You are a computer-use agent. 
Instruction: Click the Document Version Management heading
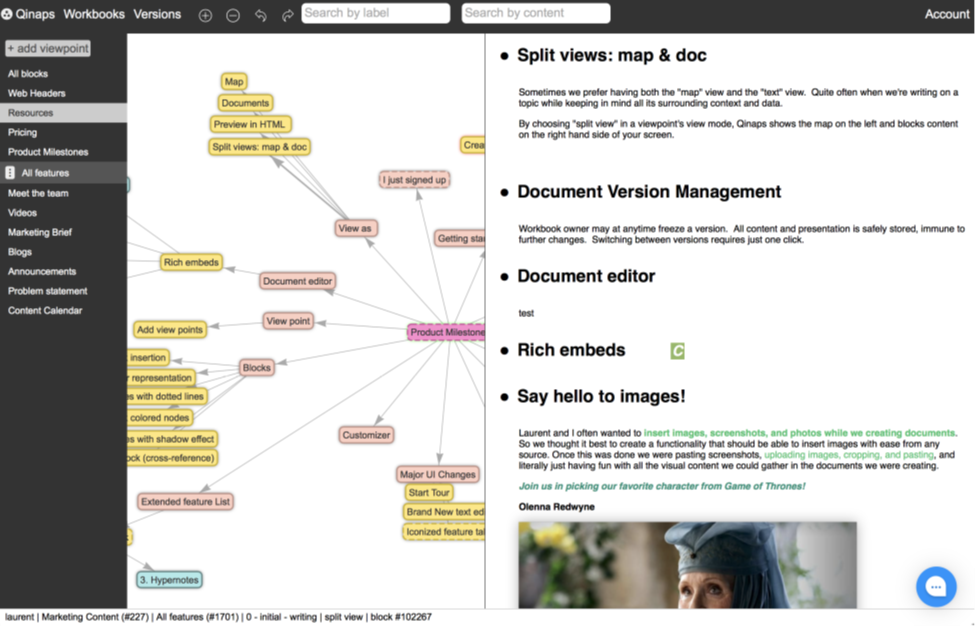649,191
